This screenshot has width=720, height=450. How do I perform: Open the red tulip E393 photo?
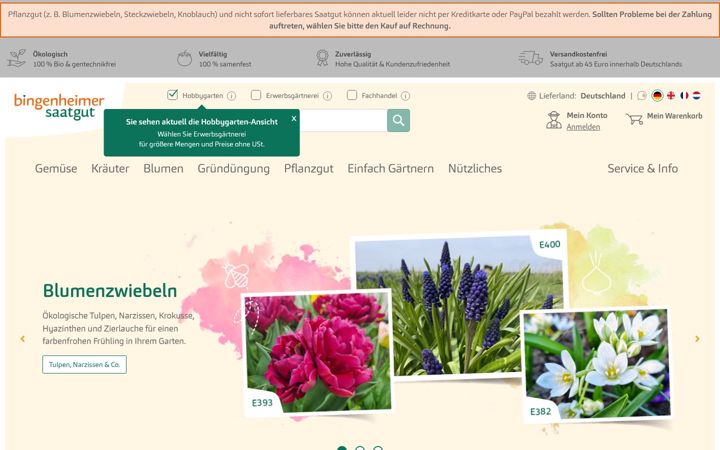(x=318, y=353)
